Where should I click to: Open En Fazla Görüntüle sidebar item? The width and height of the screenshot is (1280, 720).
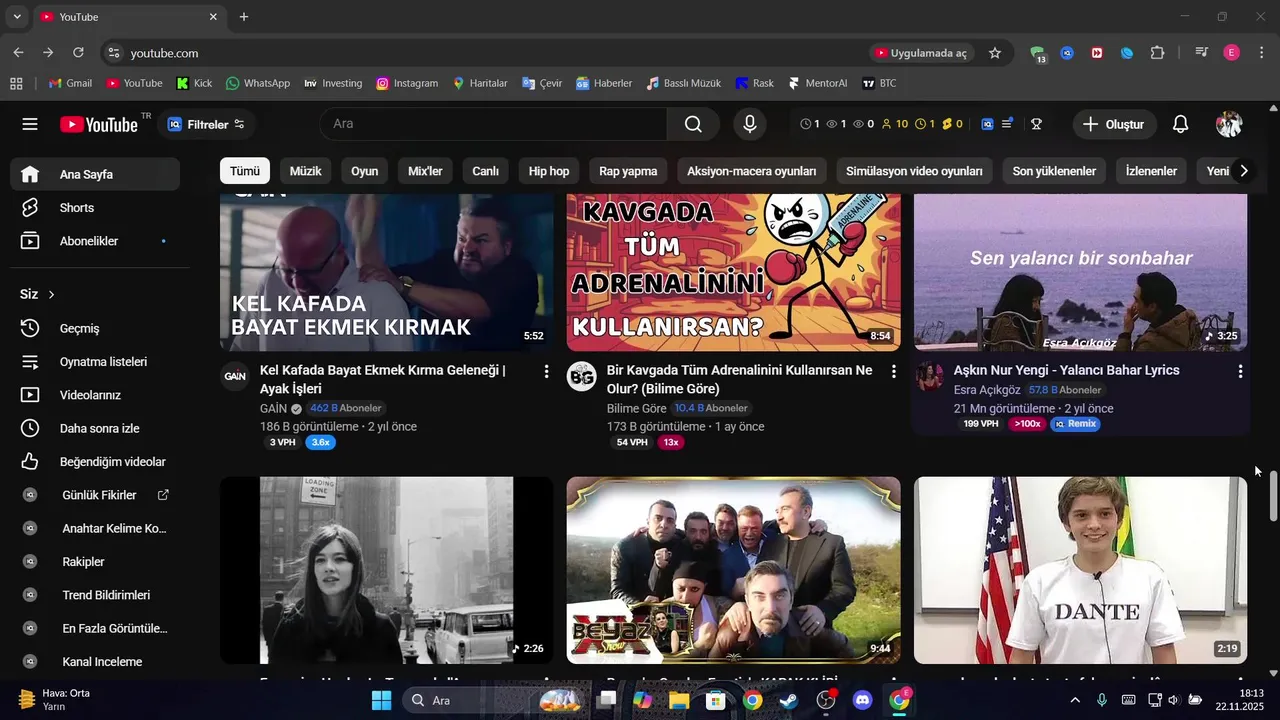(95, 628)
